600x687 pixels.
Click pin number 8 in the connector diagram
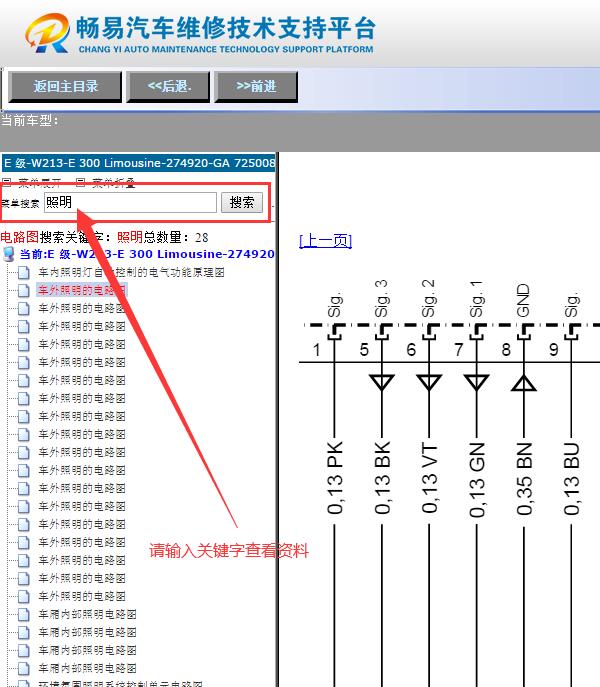point(506,350)
